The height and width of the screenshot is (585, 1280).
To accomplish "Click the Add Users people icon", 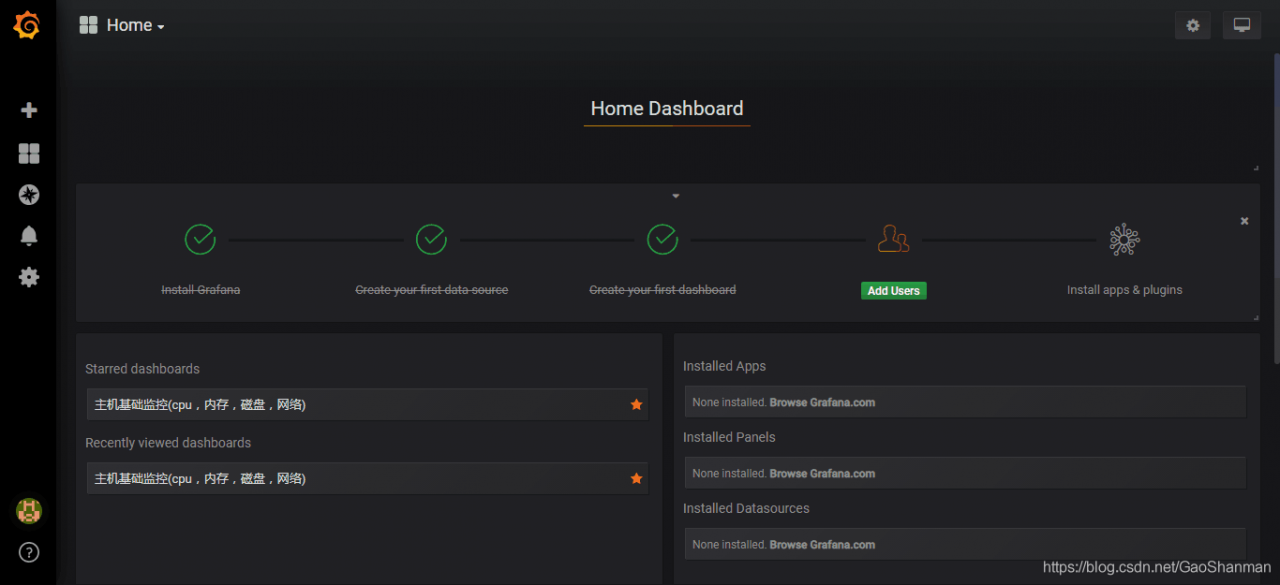I will coord(893,239).
